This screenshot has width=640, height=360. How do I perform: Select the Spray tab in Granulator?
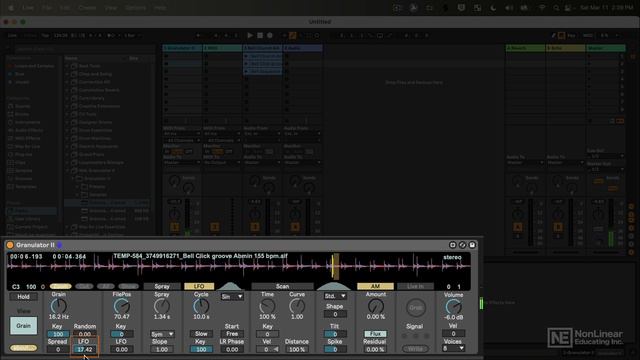[x=162, y=287]
